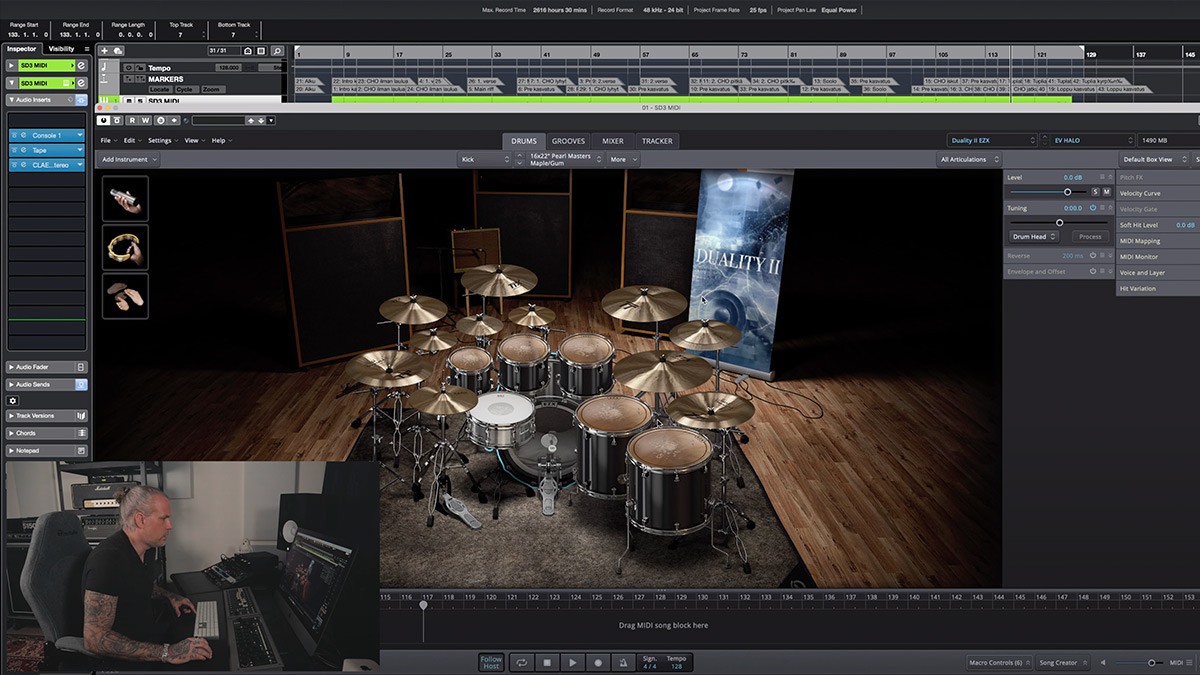Viewport: 1200px width, 675px height.
Task: Click the edit instrument 'e' icon on first SD3 MIDI
Action: pos(81,66)
